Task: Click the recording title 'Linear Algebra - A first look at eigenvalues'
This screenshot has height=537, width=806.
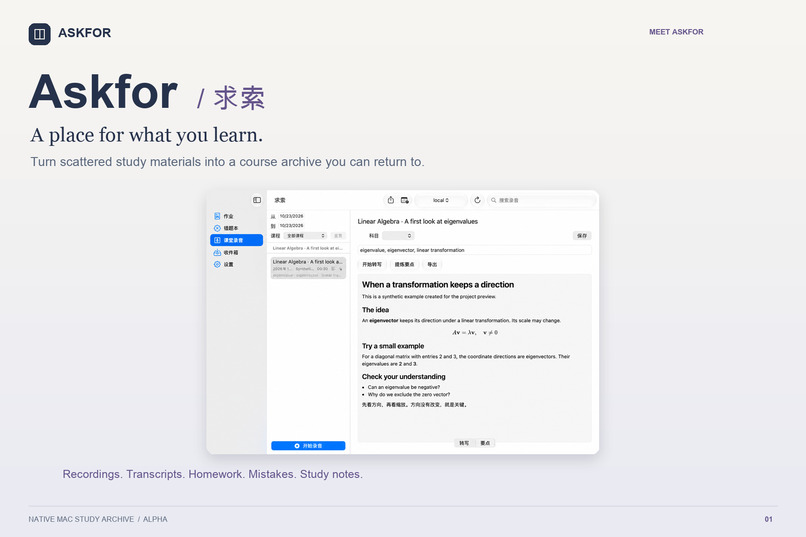Action: pyautogui.click(x=418, y=221)
